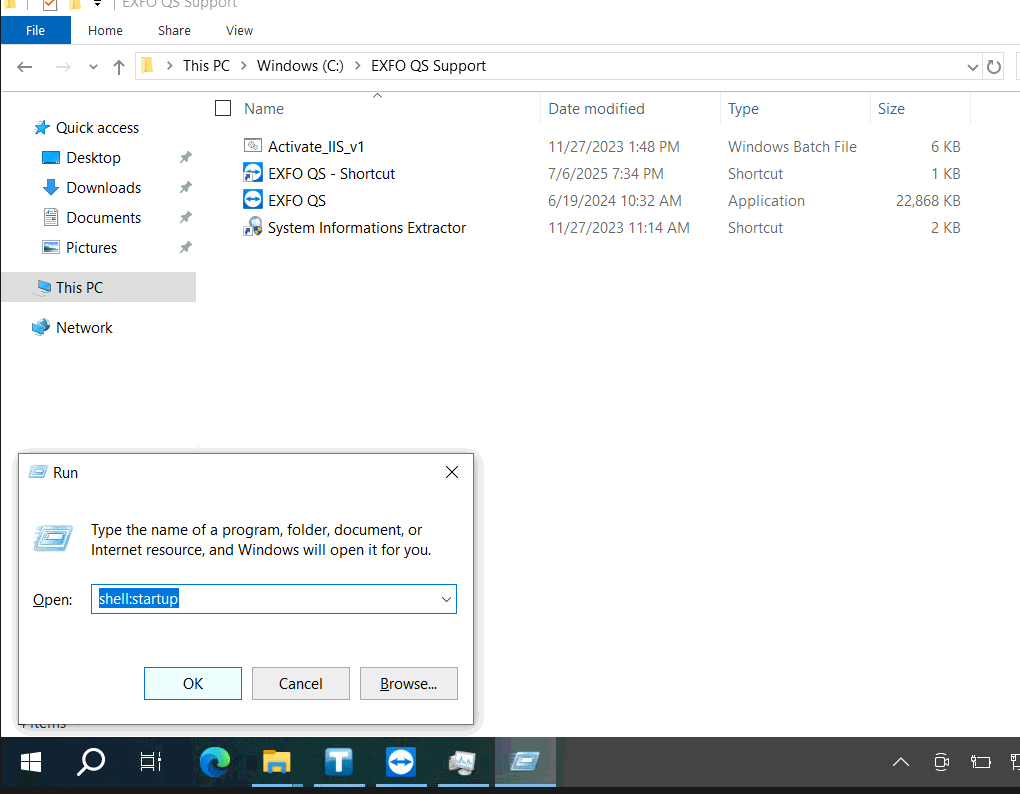Open the File ribbon tab
Viewport: 1020px width, 794px height.
(x=35, y=31)
